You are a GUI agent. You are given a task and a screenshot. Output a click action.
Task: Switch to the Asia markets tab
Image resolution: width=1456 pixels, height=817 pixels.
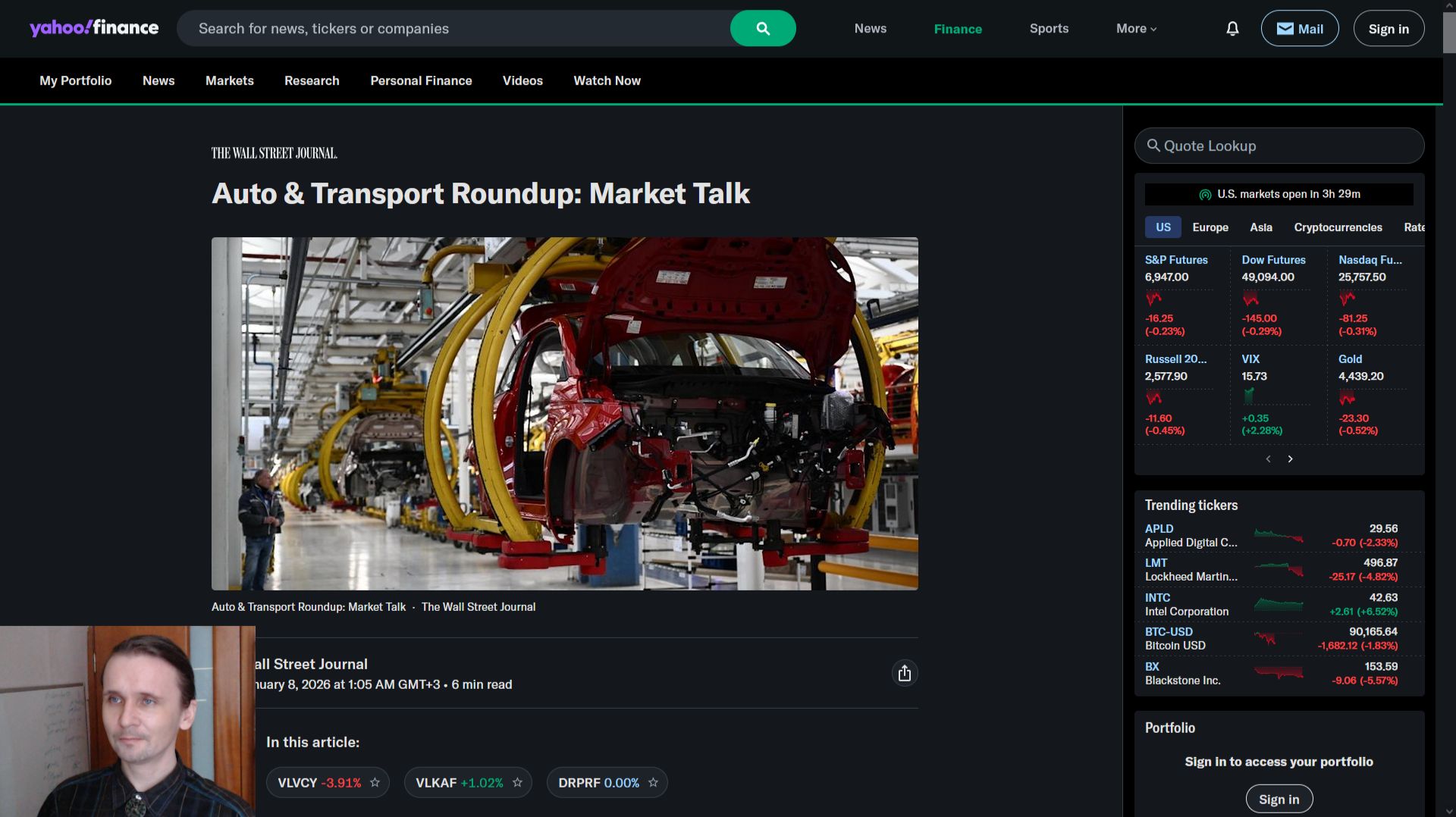pyautogui.click(x=1261, y=227)
